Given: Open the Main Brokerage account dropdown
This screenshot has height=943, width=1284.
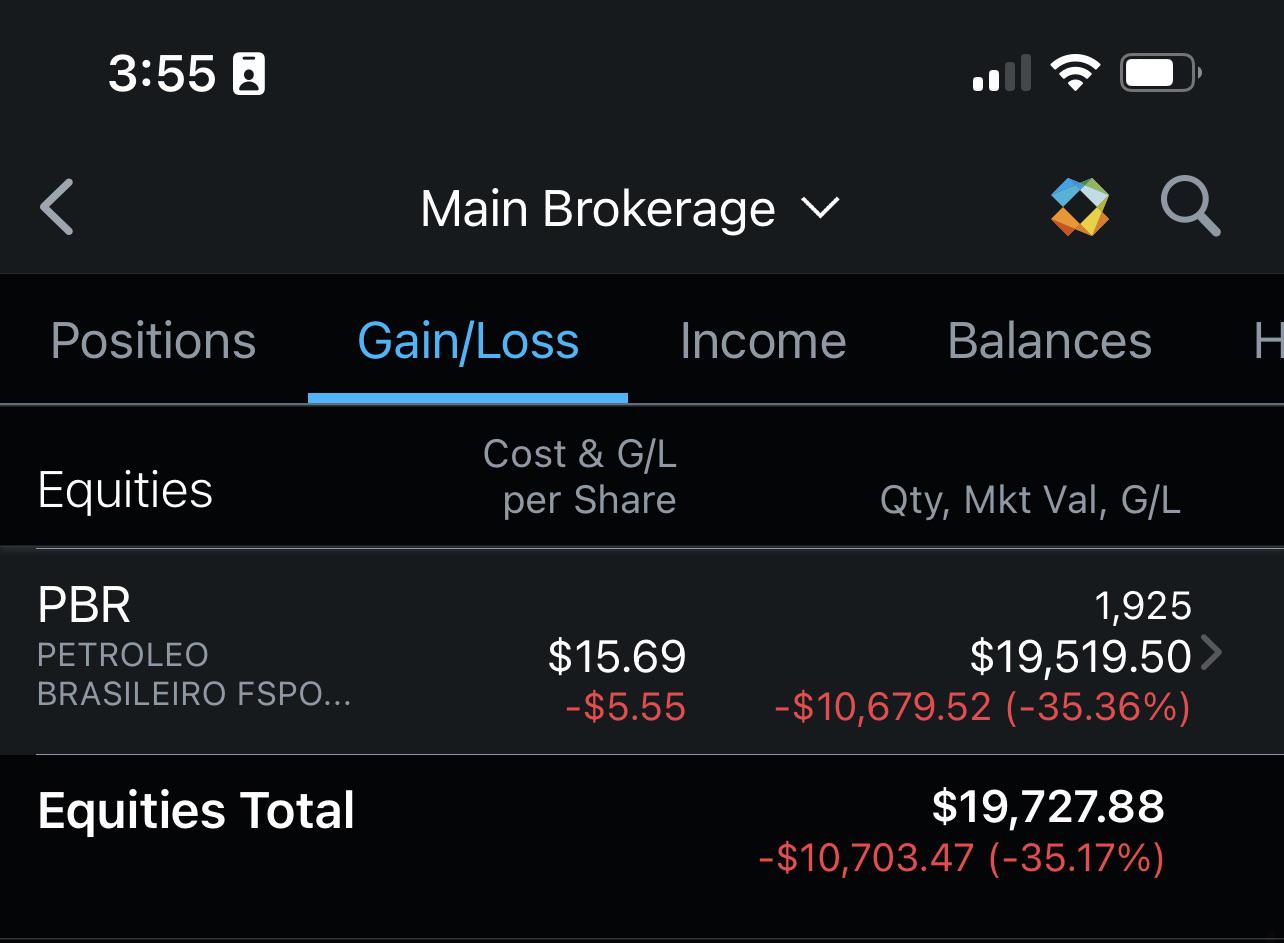Looking at the screenshot, I should pos(629,209).
